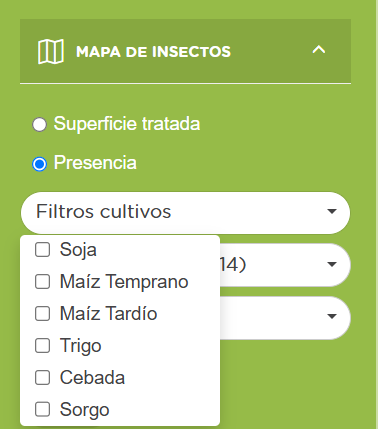Click the Presencia label text
Screen dimensions: 378x429
95,163
